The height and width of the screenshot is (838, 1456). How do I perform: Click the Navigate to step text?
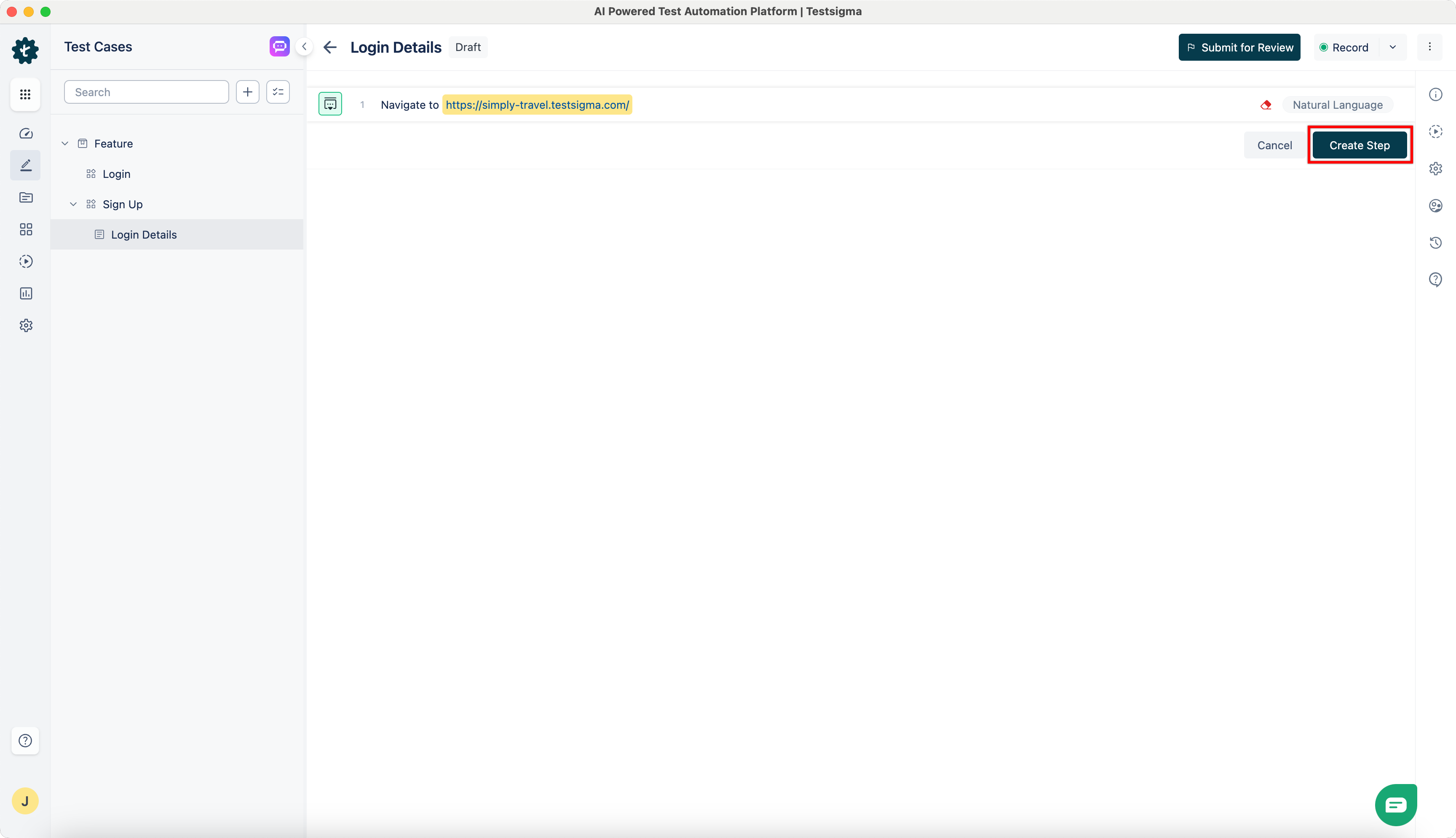coord(409,105)
